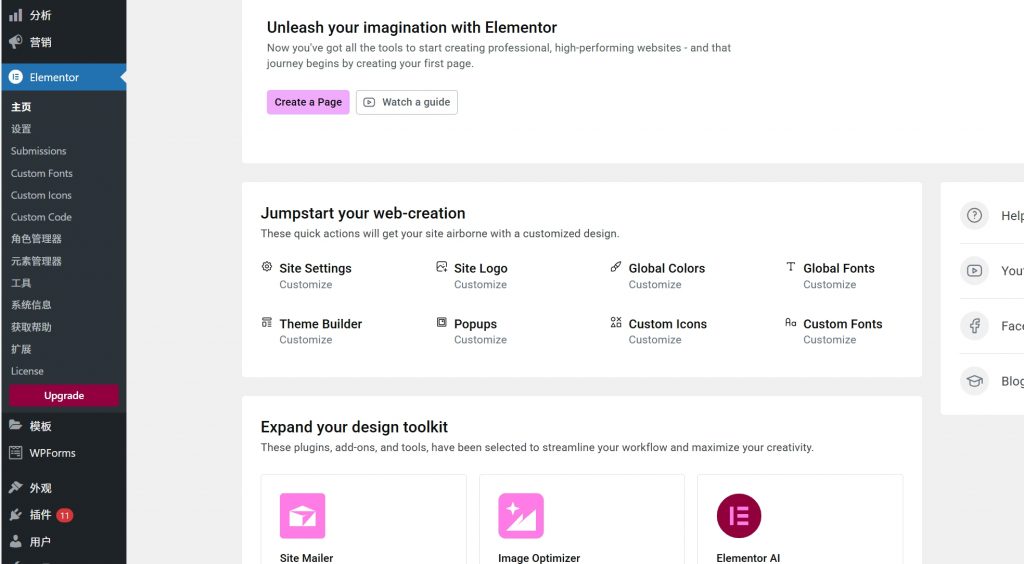Click Customize under Popups
This screenshot has width=1024, height=564.
(x=480, y=339)
